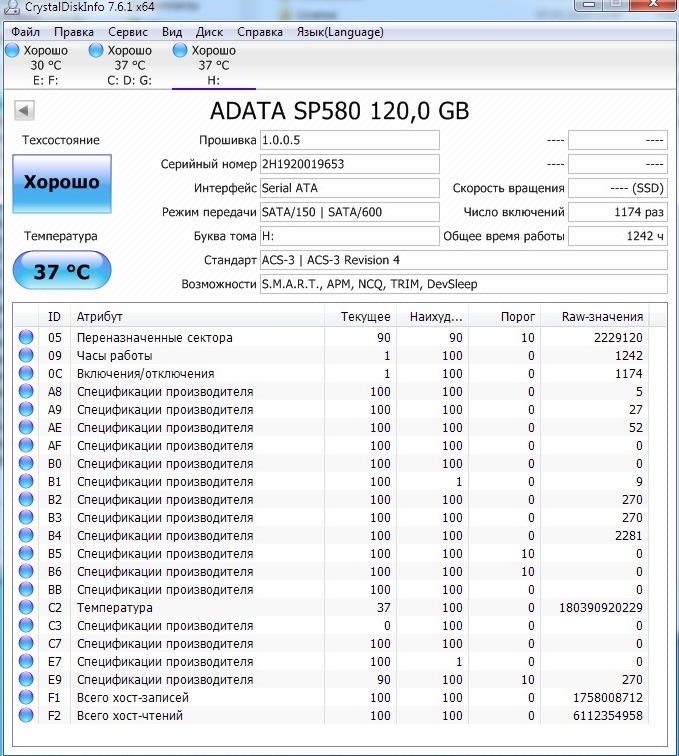
Task: Click status orb for attribute C3
Action: point(26,625)
